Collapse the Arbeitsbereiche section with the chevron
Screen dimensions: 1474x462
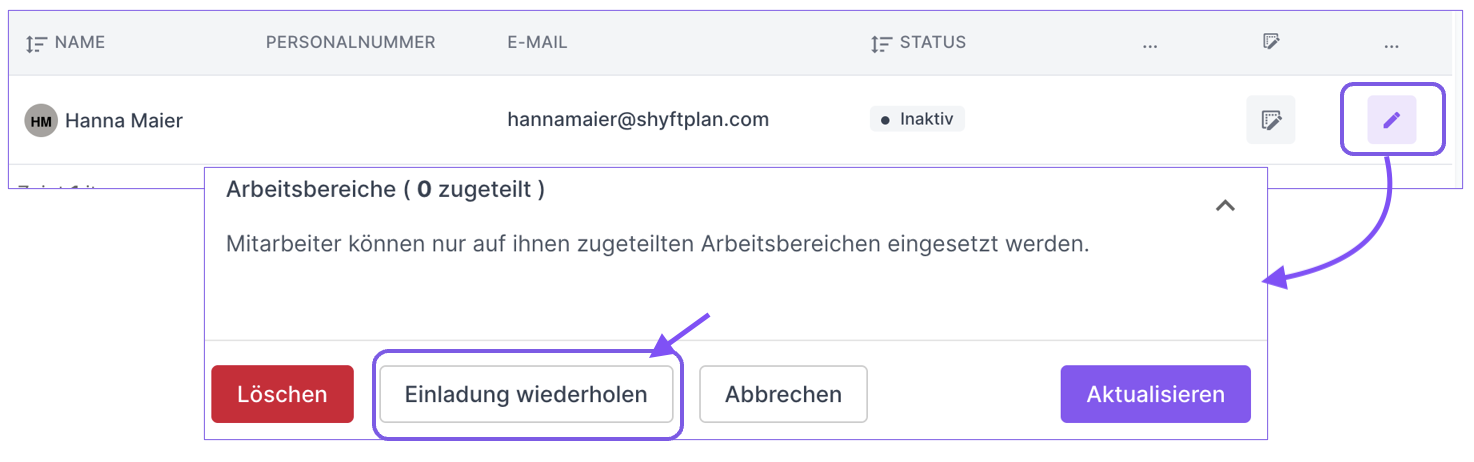pyautogui.click(x=1225, y=205)
